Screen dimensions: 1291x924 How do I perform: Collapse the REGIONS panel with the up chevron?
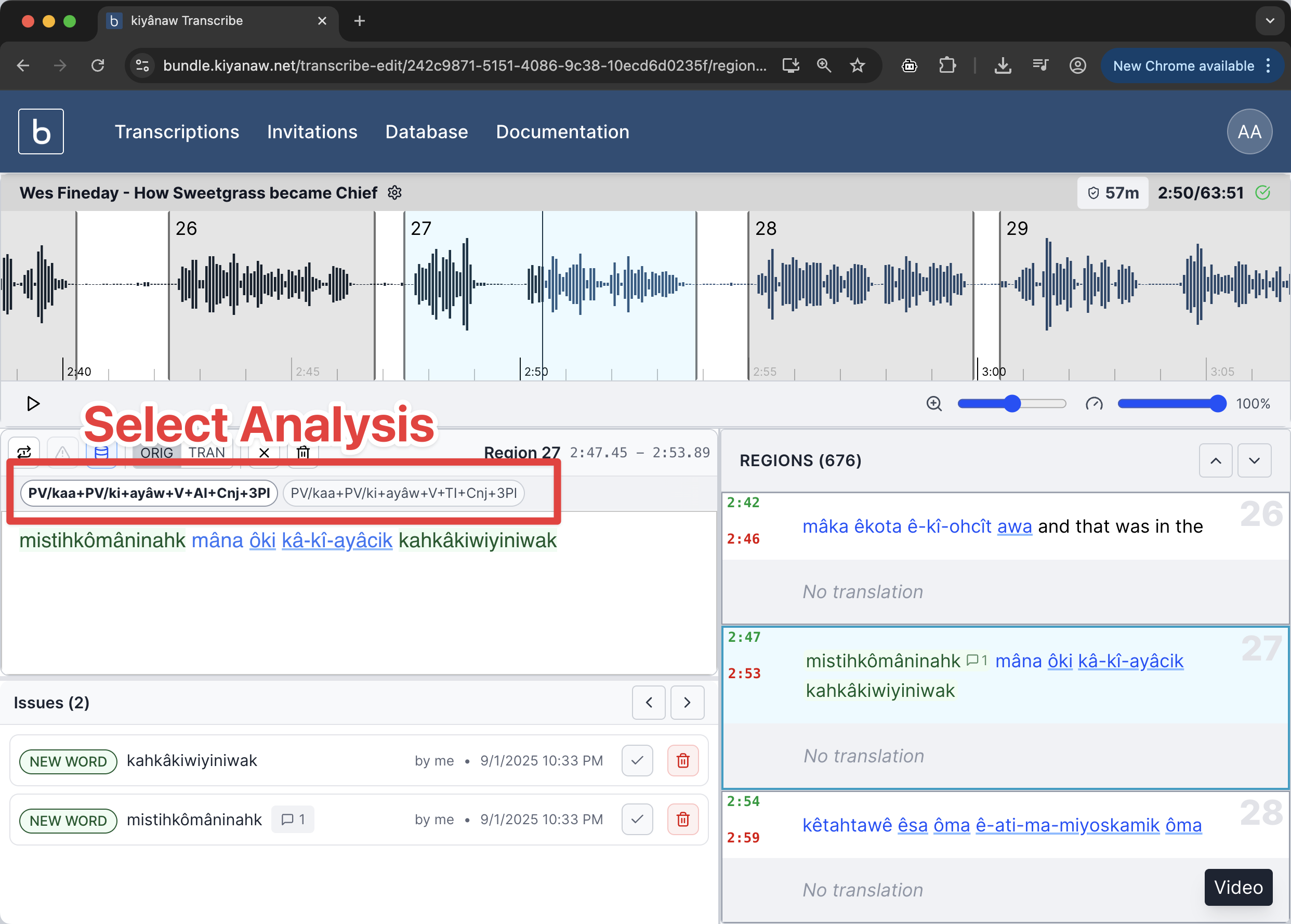pos(1216,460)
